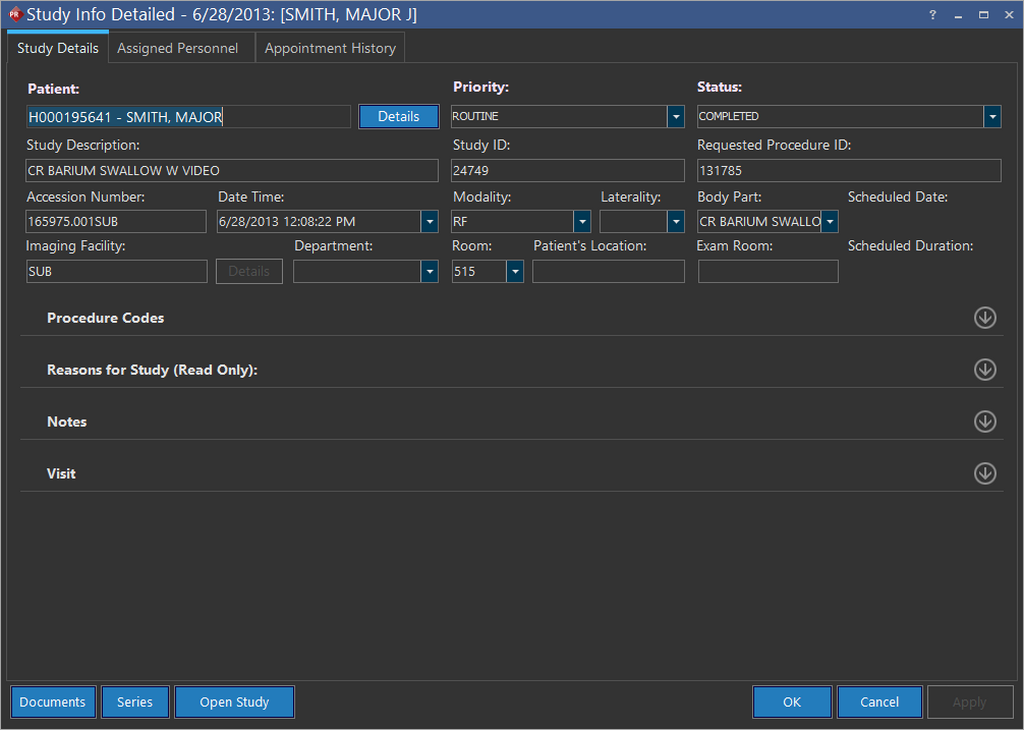Click the help question mark icon
This screenshot has width=1024, height=730.
coord(932,15)
